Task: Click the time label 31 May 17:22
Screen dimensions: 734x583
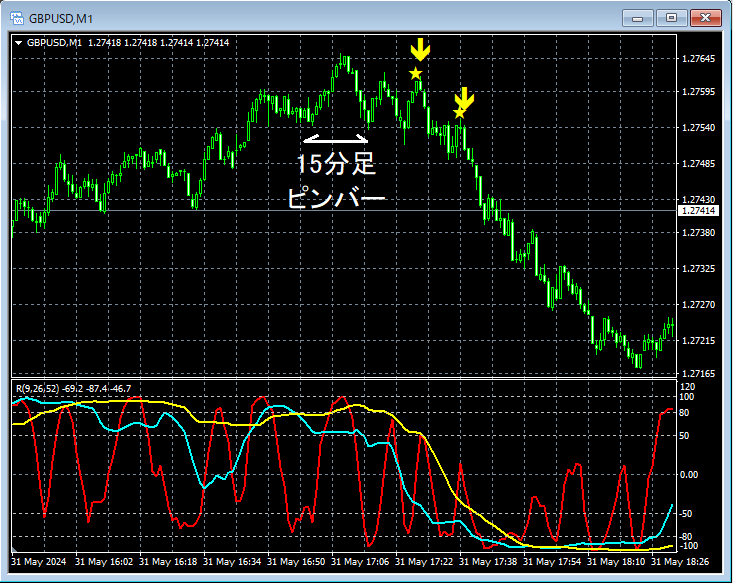Action: [x=424, y=561]
